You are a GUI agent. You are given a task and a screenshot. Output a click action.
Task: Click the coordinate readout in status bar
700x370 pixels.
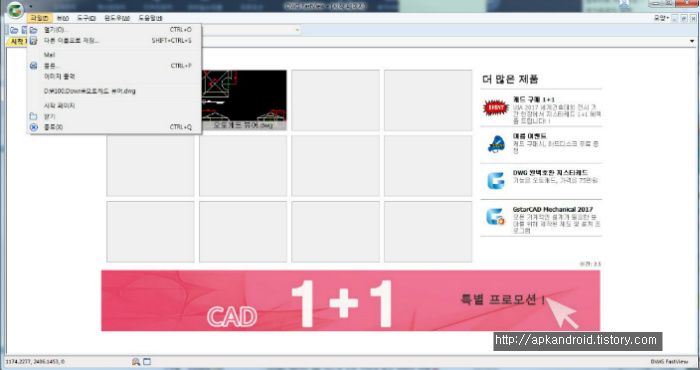(x=35, y=362)
